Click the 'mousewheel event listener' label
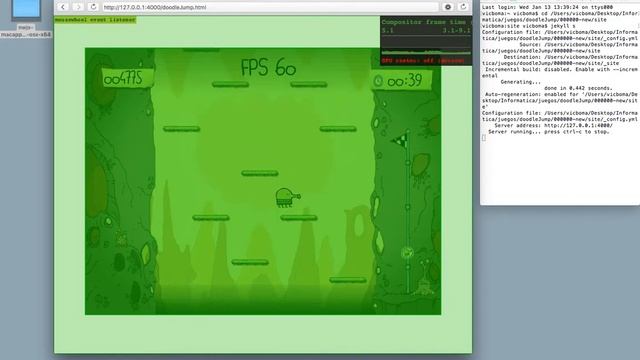The width and height of the screenshot is (640, 360). click(95, 20)
